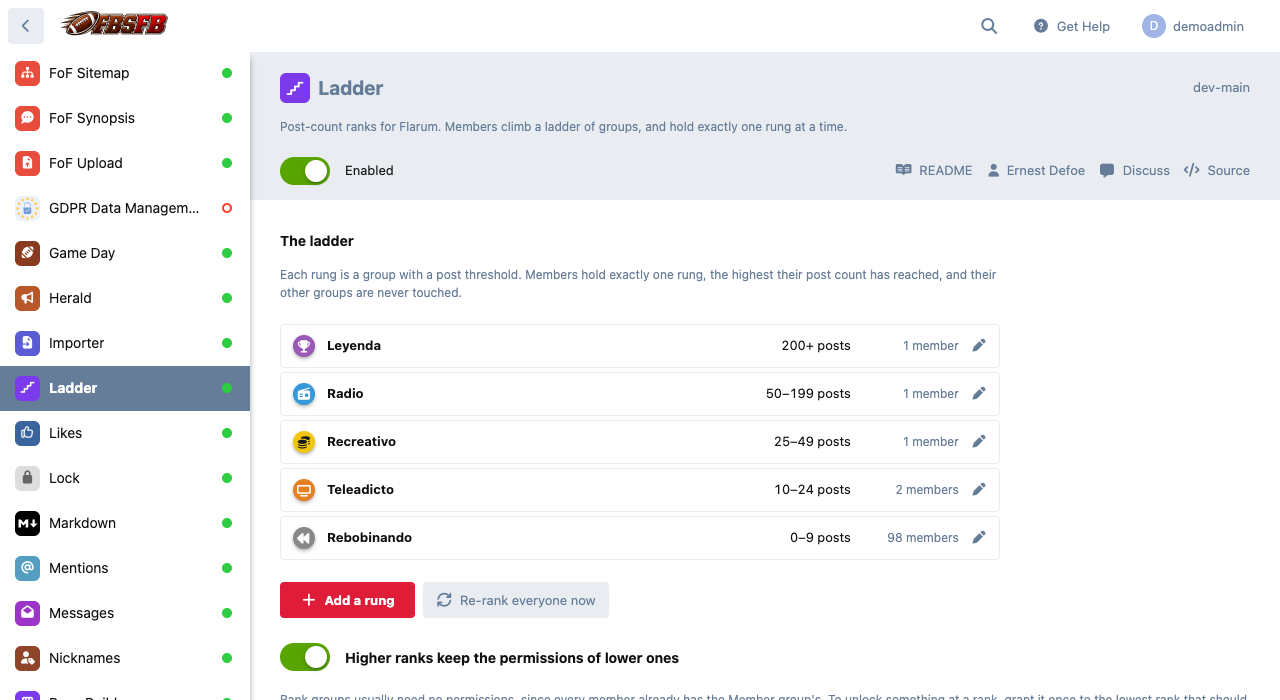Image resolution: width=1280 pixels, height=700 pixels.
Task: Open the README link
Action: point(934,170)
